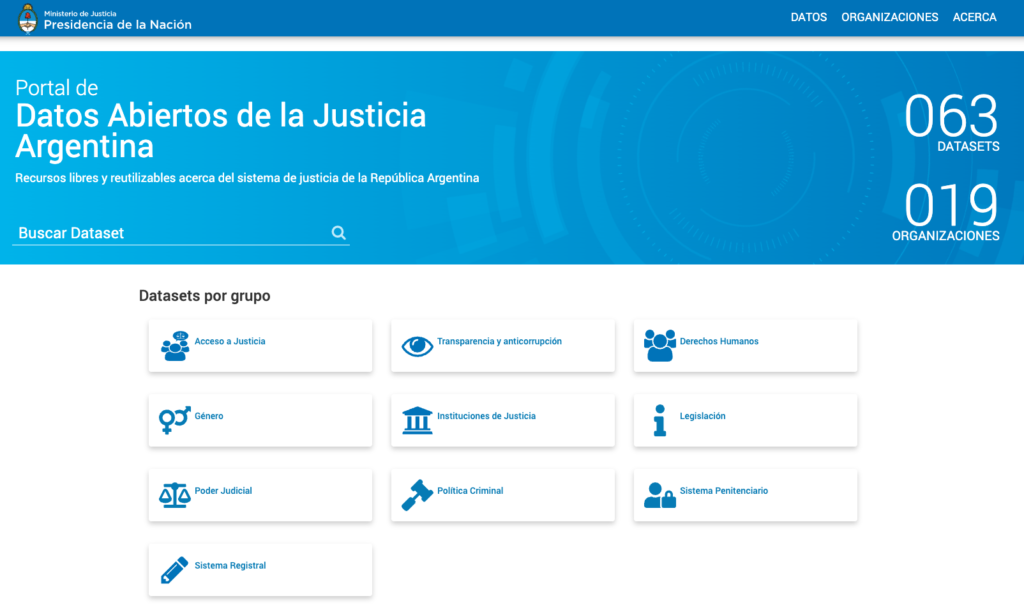
Task: Click the gender symbols icon
Action: [x=175, y=420]
